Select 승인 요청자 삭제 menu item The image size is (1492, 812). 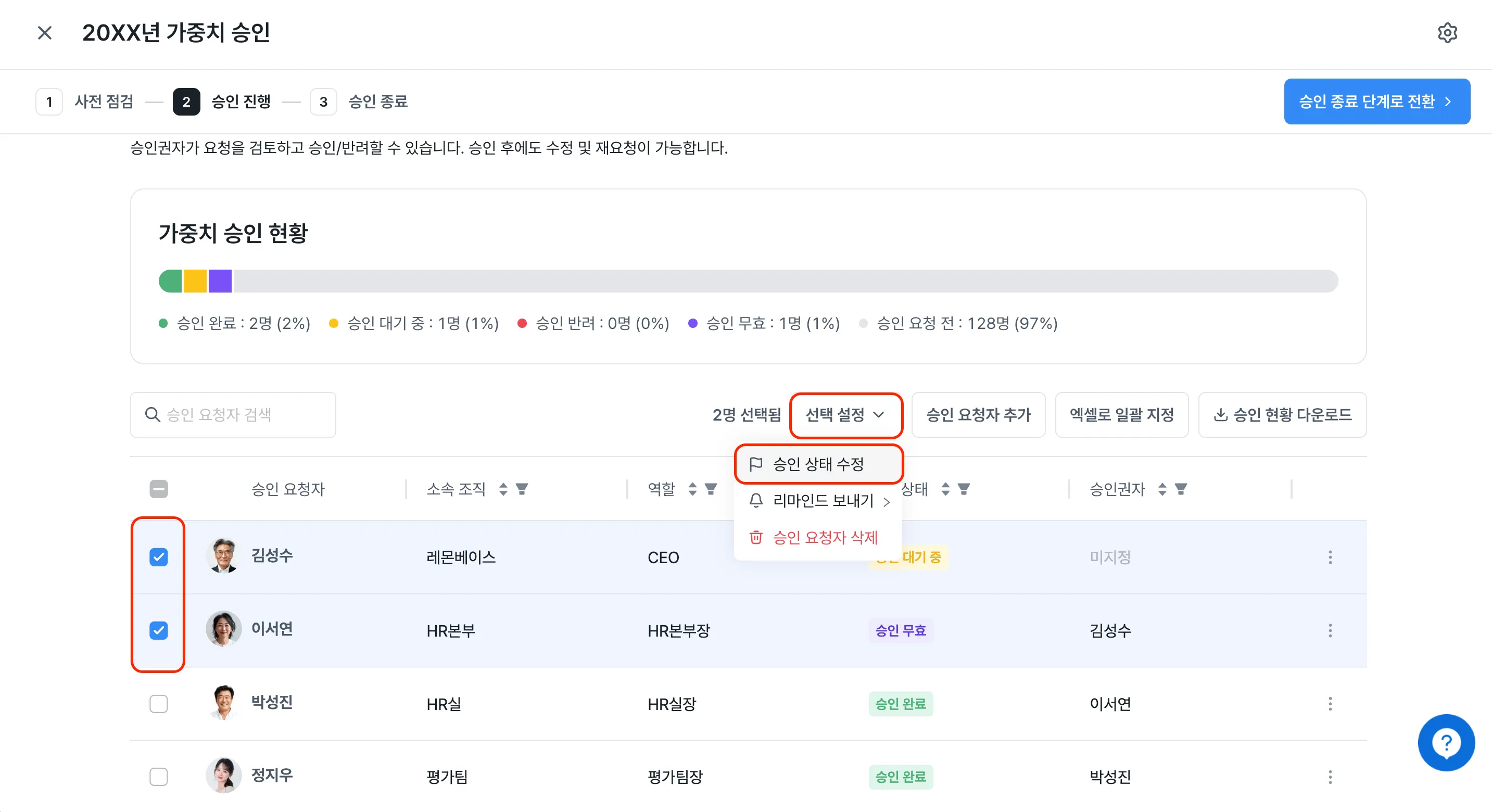(818, 538)
